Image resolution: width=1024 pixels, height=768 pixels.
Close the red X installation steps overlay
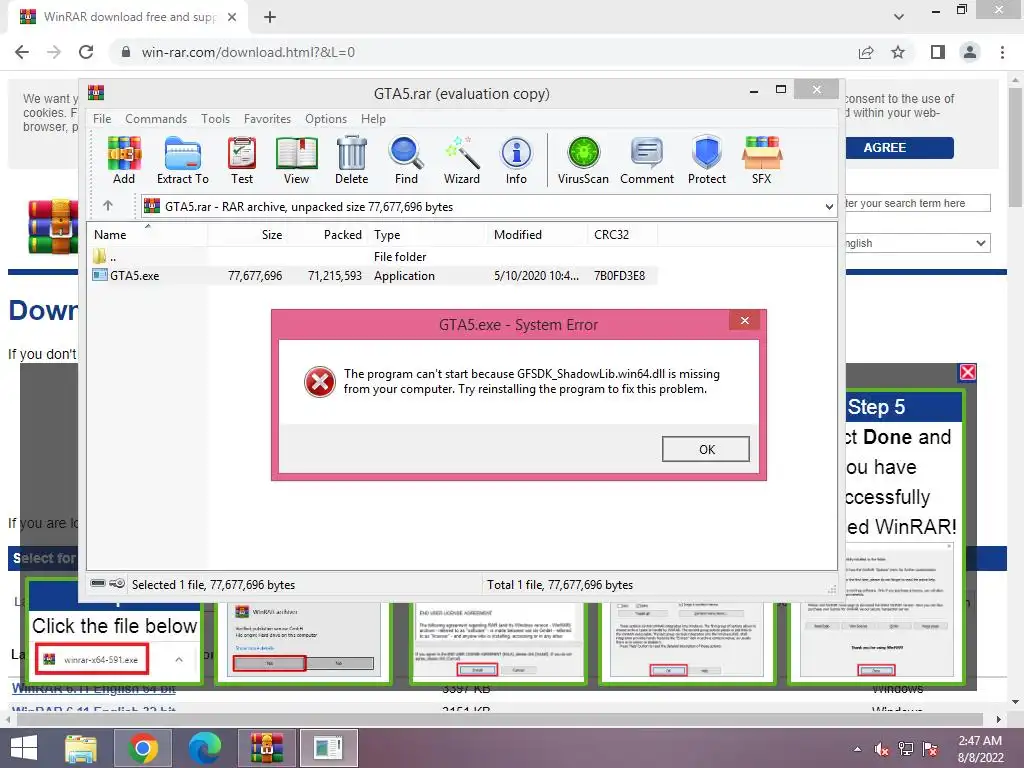968,372
